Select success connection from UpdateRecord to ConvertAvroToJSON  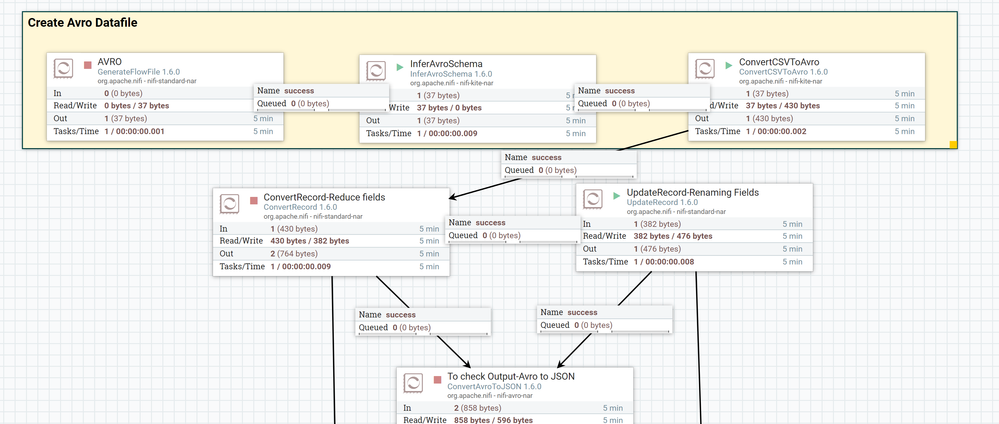coord(605,319)
